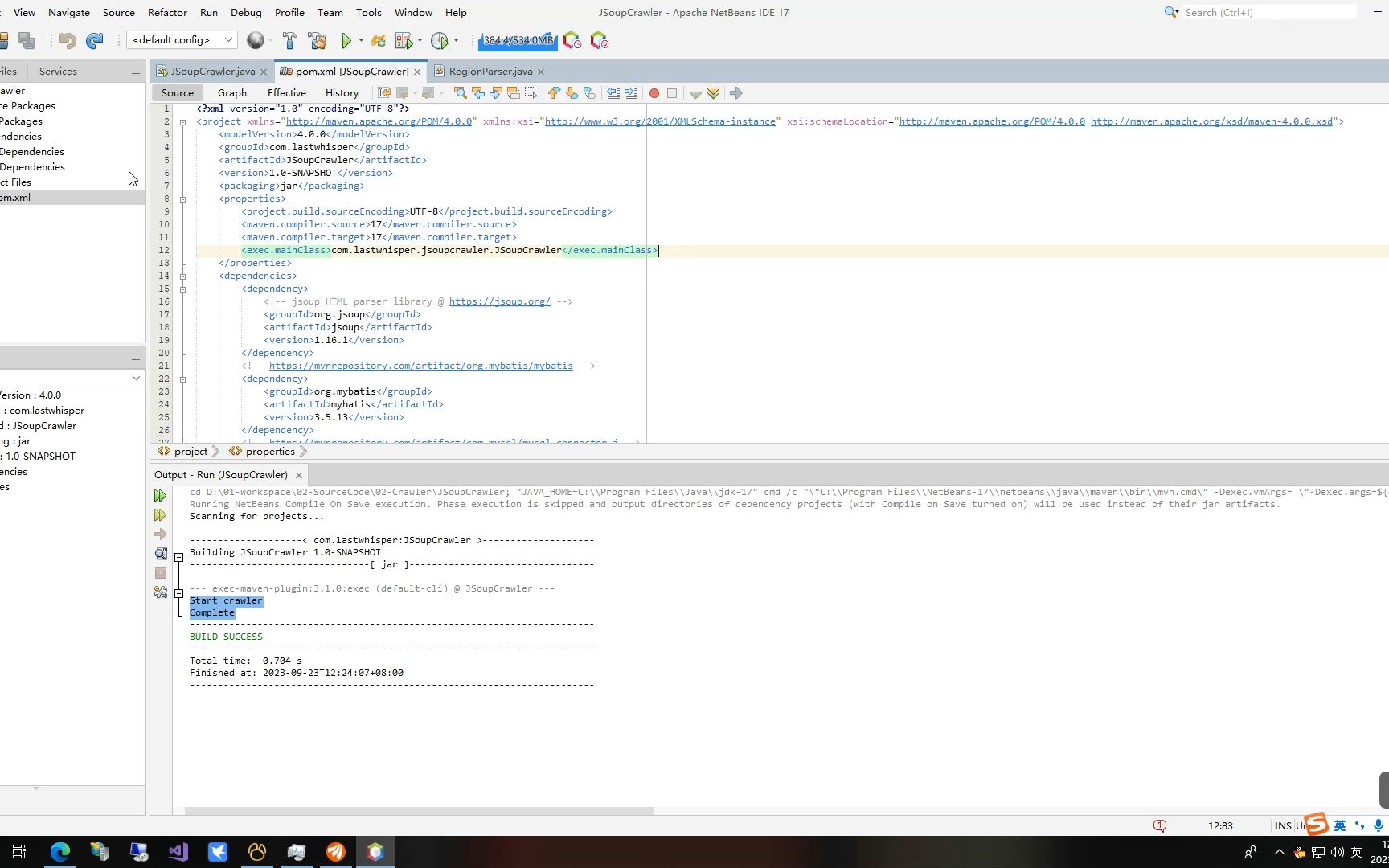Viewport: 1389px width, 868px height.
Task: Open the Tools menu
Action: (369, 12)
